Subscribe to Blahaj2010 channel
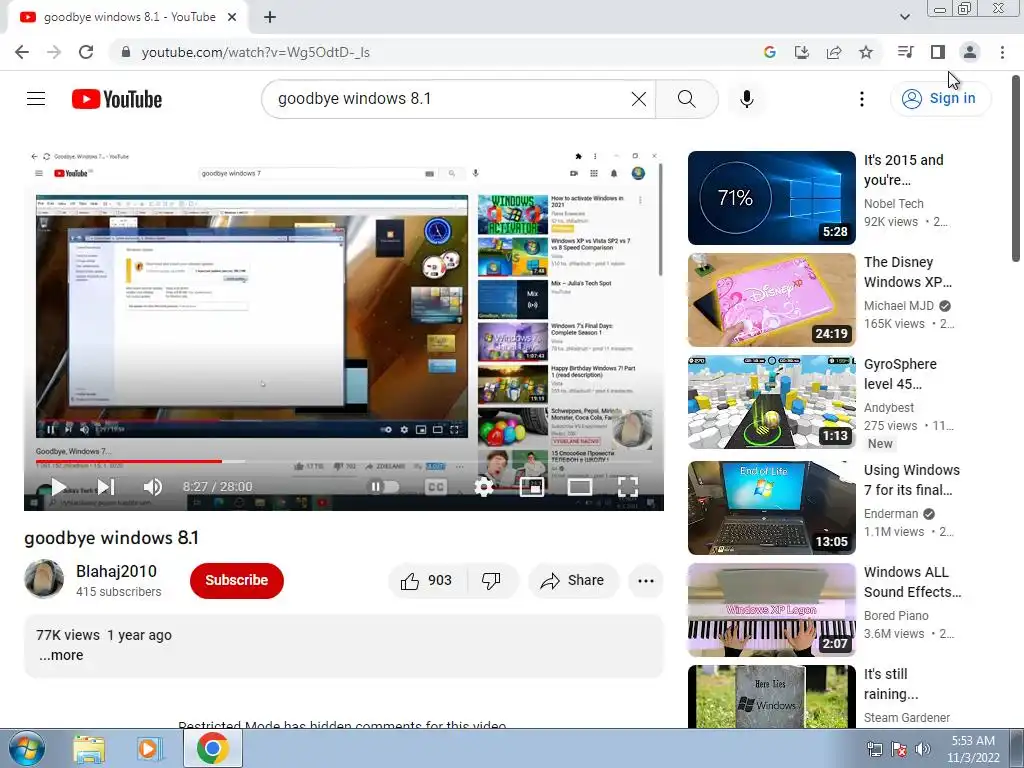The width and height of the screenshot is (1024, 768). coord(236,581)
